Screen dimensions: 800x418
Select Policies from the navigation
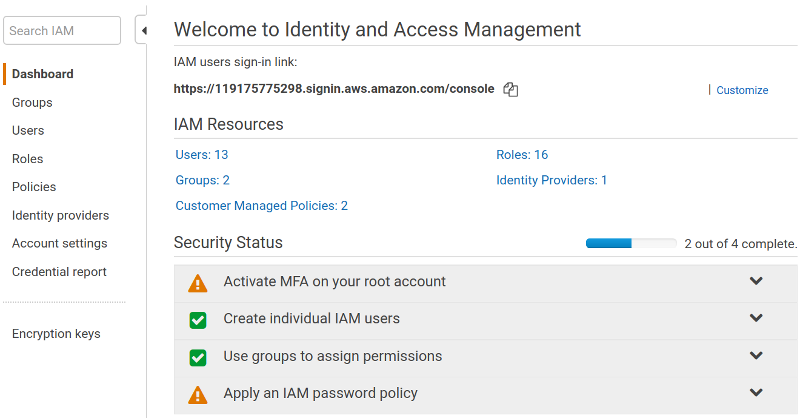click(x=34, y=187)
